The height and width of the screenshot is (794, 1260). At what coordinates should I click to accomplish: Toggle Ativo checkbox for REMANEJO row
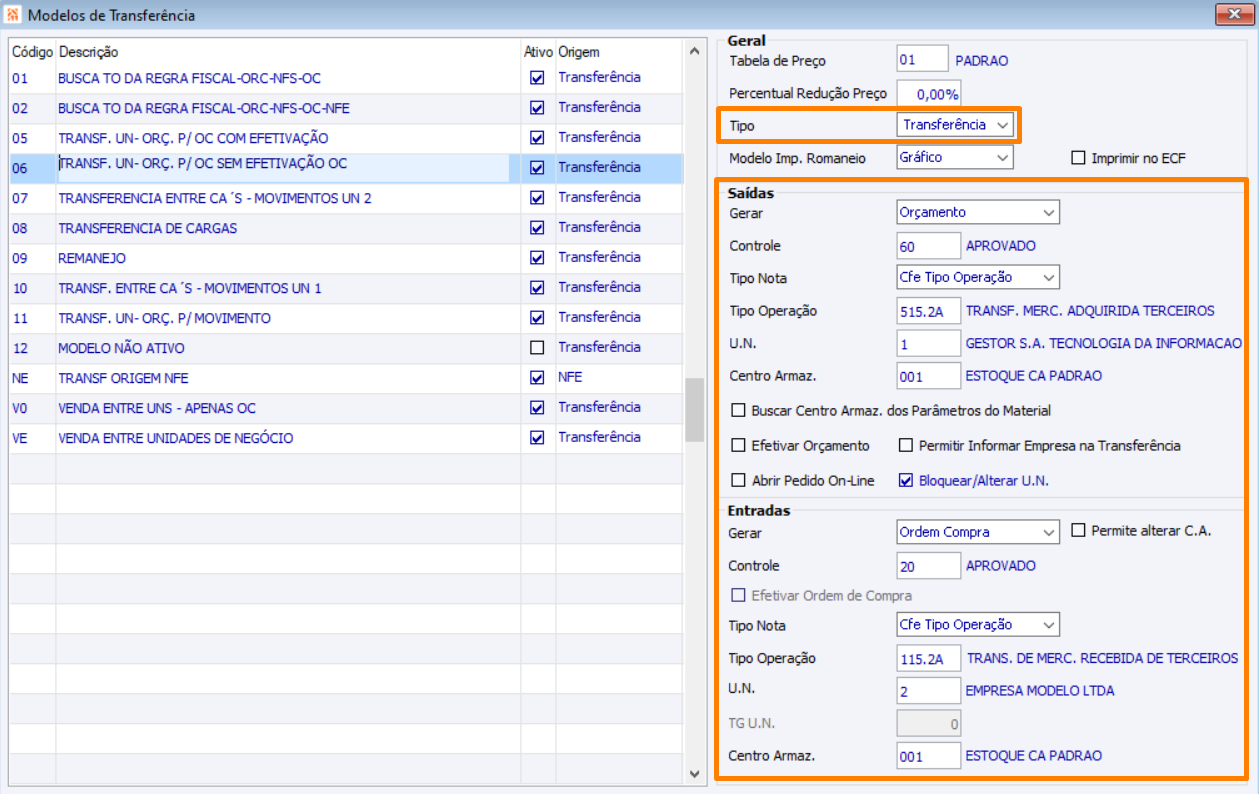pyautogui.click(x=537, y=258)
